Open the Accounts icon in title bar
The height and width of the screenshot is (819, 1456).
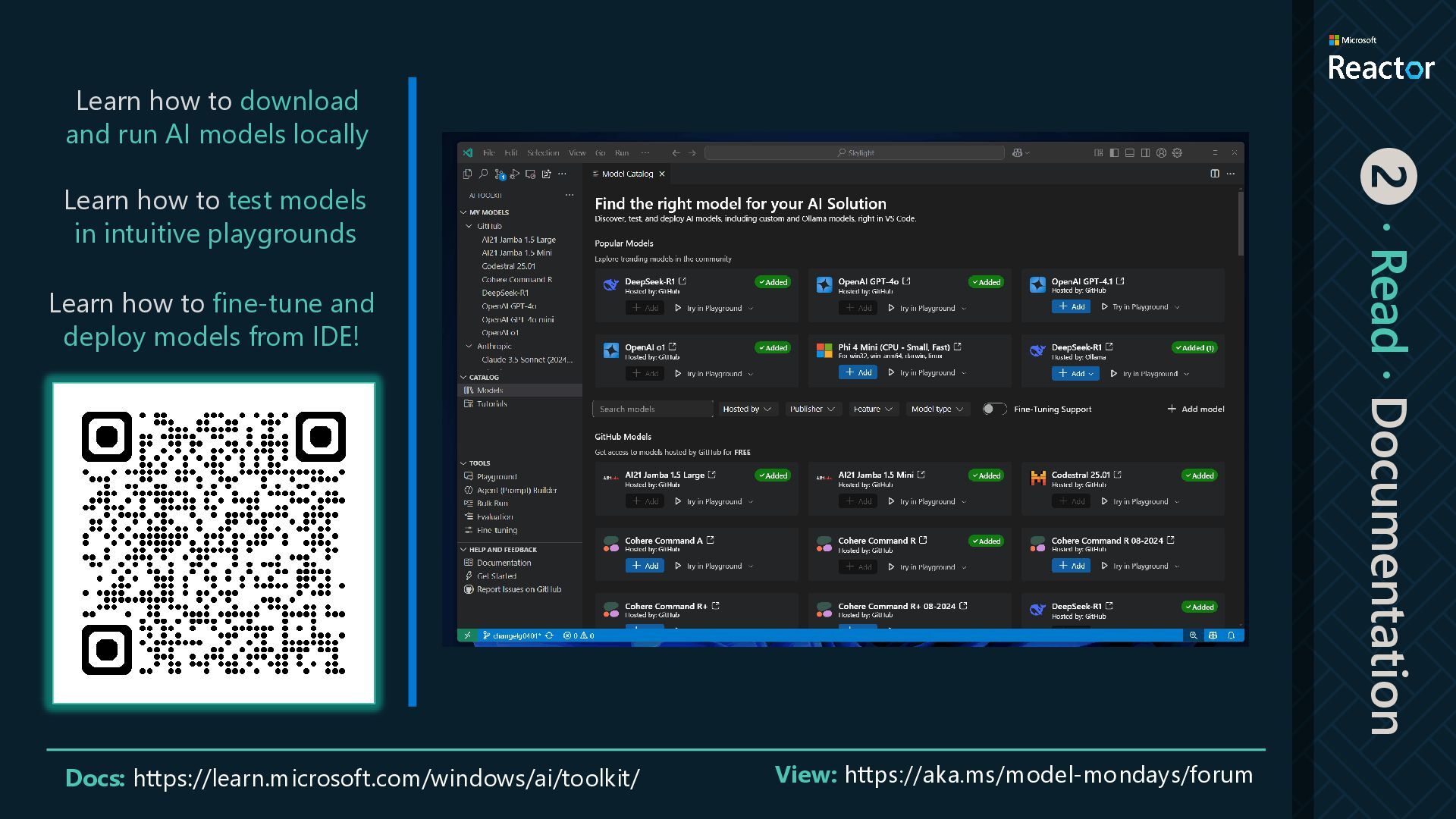click(1161, 152)
